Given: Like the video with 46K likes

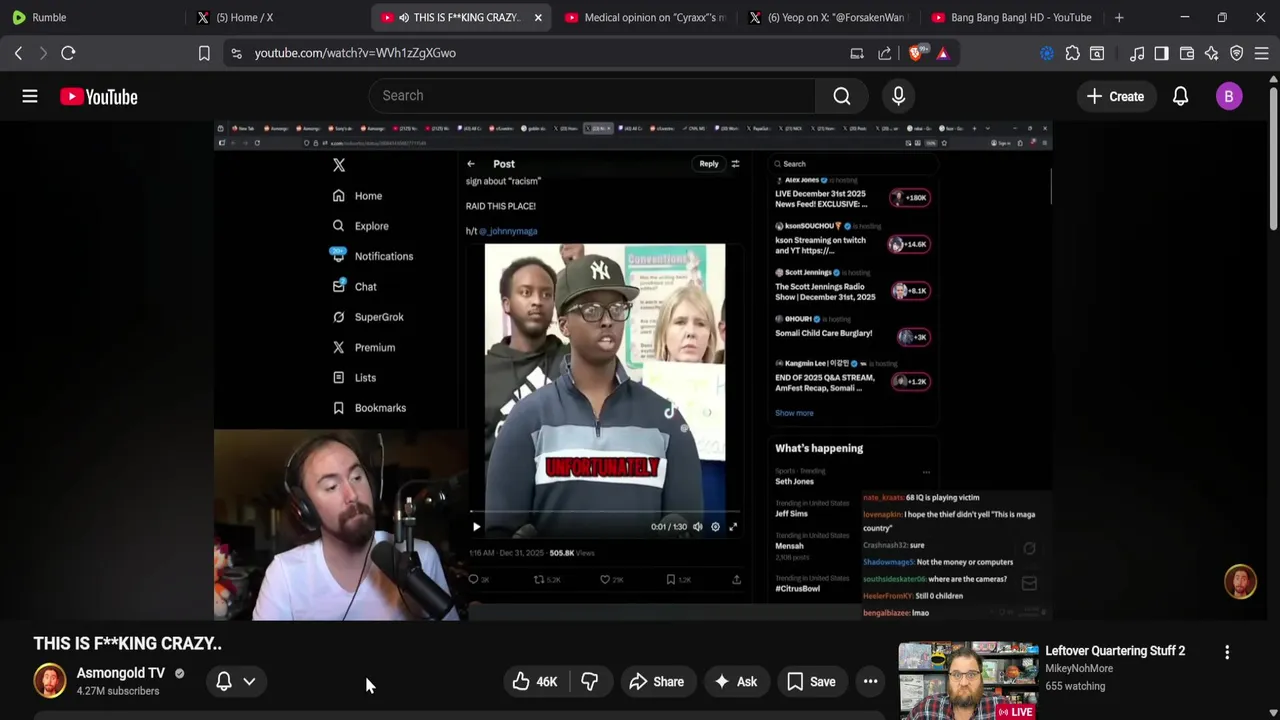Looking at the screenshot, I should [535, 682].
